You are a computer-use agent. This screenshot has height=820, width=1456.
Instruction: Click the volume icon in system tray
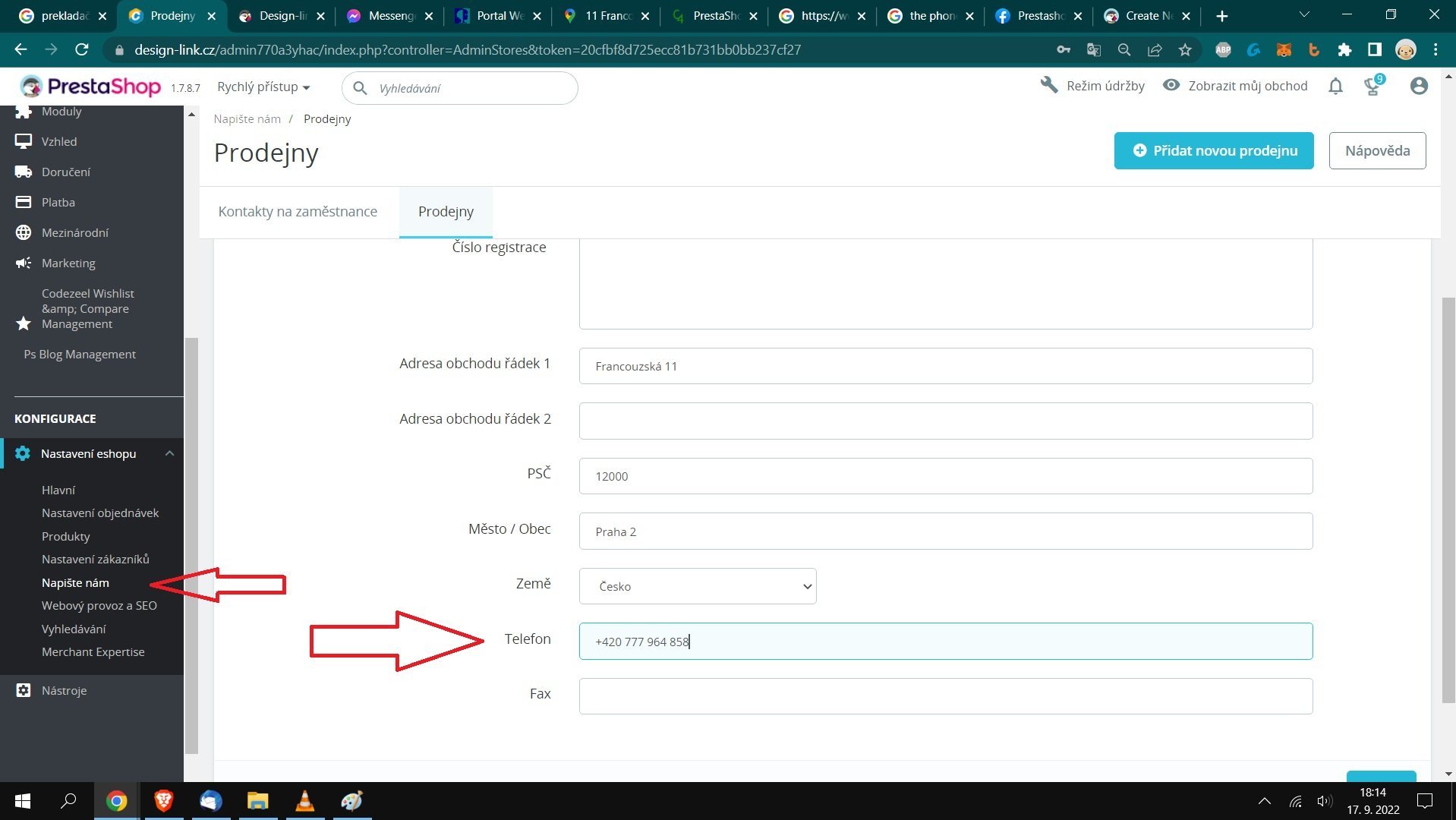click(1325, 801)
